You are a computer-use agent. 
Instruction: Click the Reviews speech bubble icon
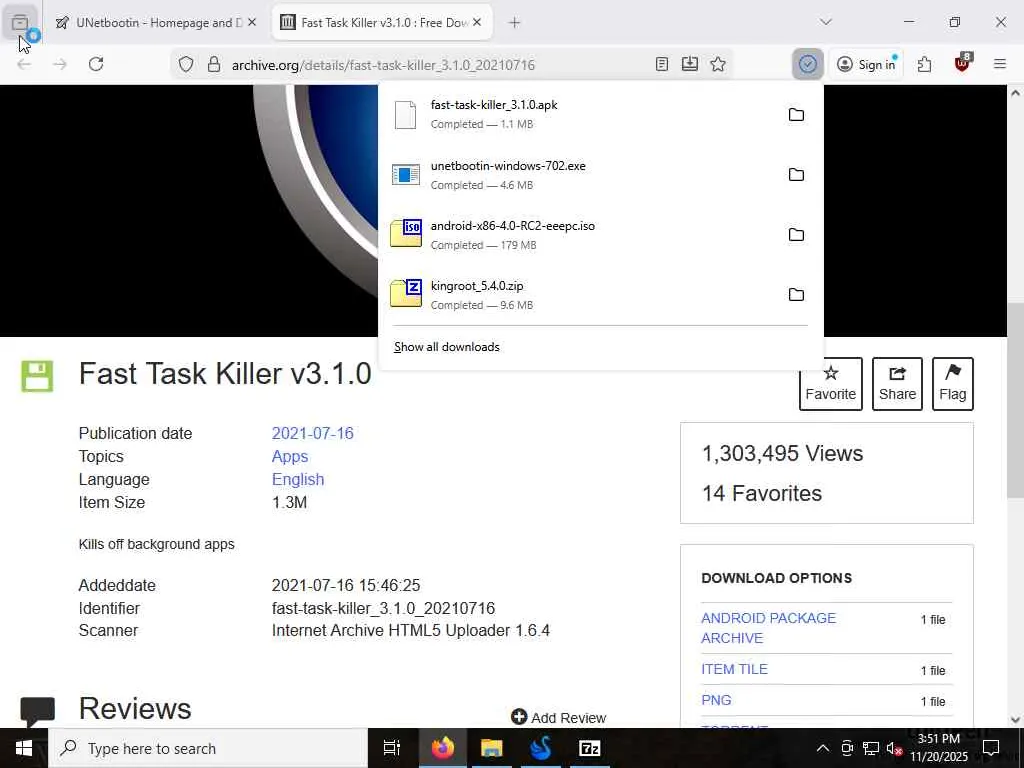(37, 712)
